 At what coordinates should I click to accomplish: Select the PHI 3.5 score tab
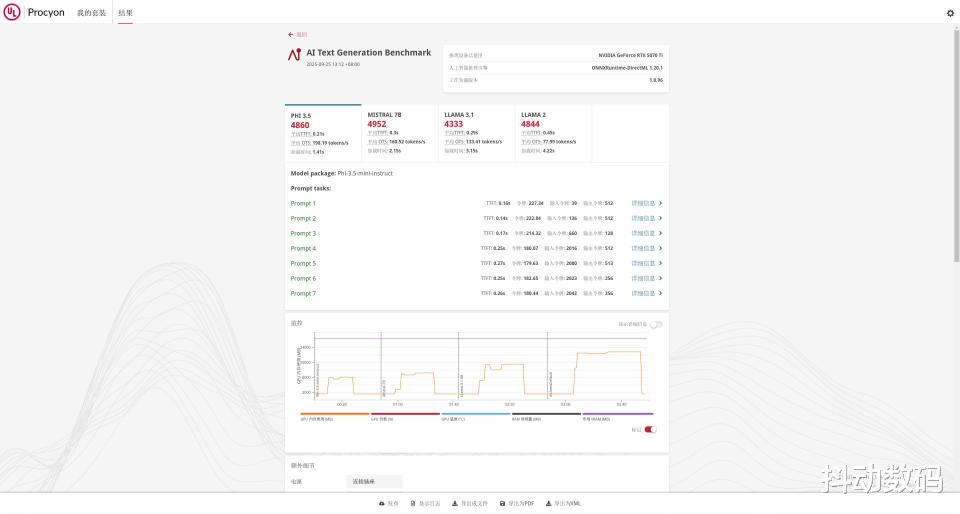click(323, 133)
